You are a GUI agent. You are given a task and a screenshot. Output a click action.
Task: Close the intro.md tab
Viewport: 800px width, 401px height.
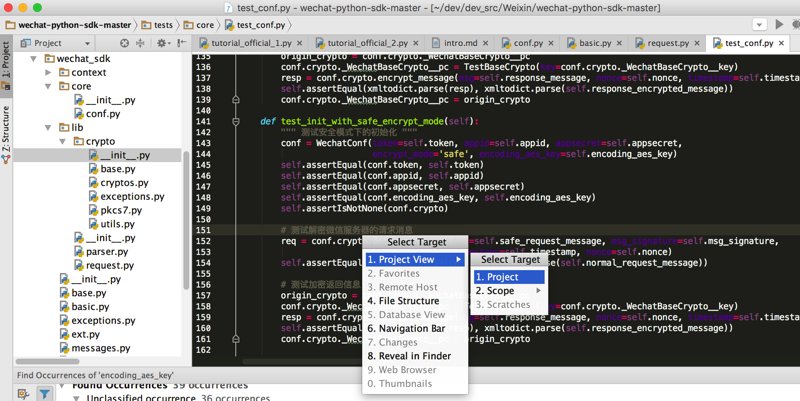(x=485, y=43)
